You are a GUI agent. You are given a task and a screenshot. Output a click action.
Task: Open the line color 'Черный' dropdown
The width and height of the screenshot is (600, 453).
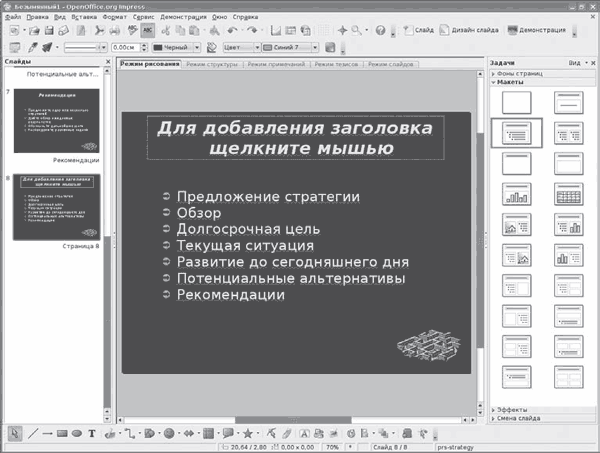(x=176, y=47)
